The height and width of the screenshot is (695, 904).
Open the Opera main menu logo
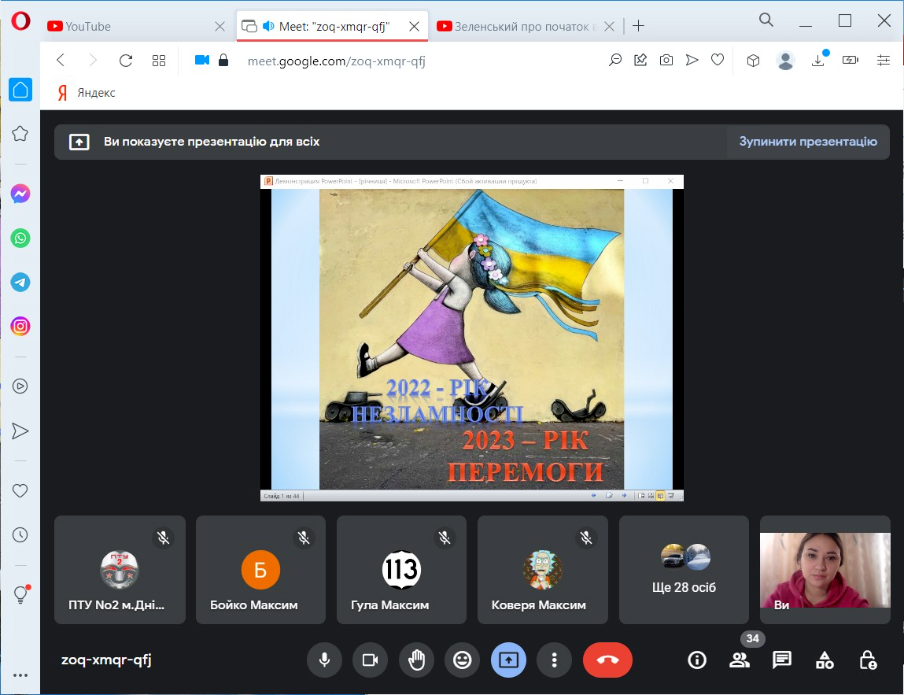[x=21, y=21]
